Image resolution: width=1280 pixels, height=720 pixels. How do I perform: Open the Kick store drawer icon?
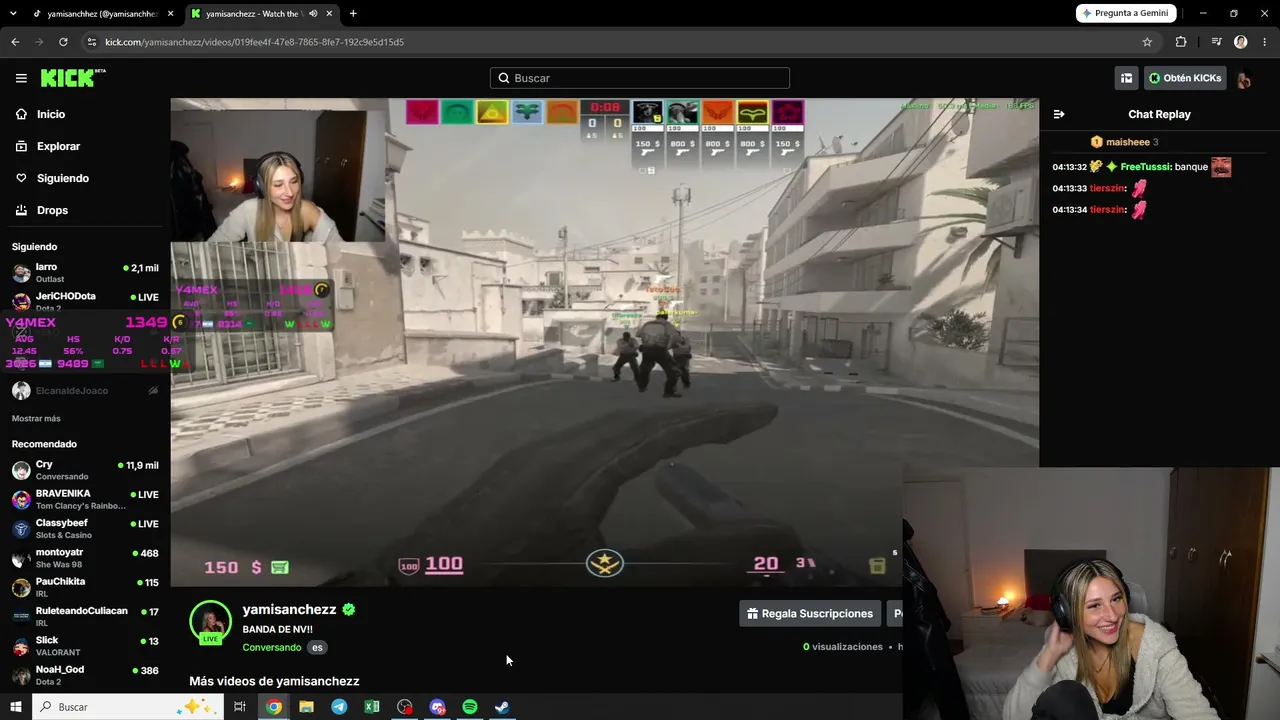1126,78
